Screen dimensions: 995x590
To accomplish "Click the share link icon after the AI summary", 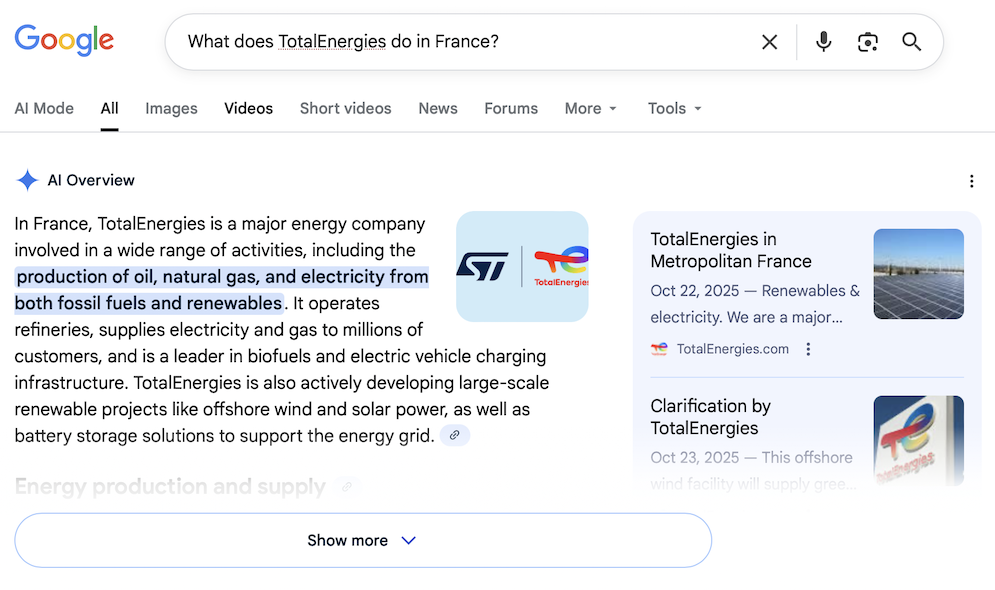I will (455, 435).
